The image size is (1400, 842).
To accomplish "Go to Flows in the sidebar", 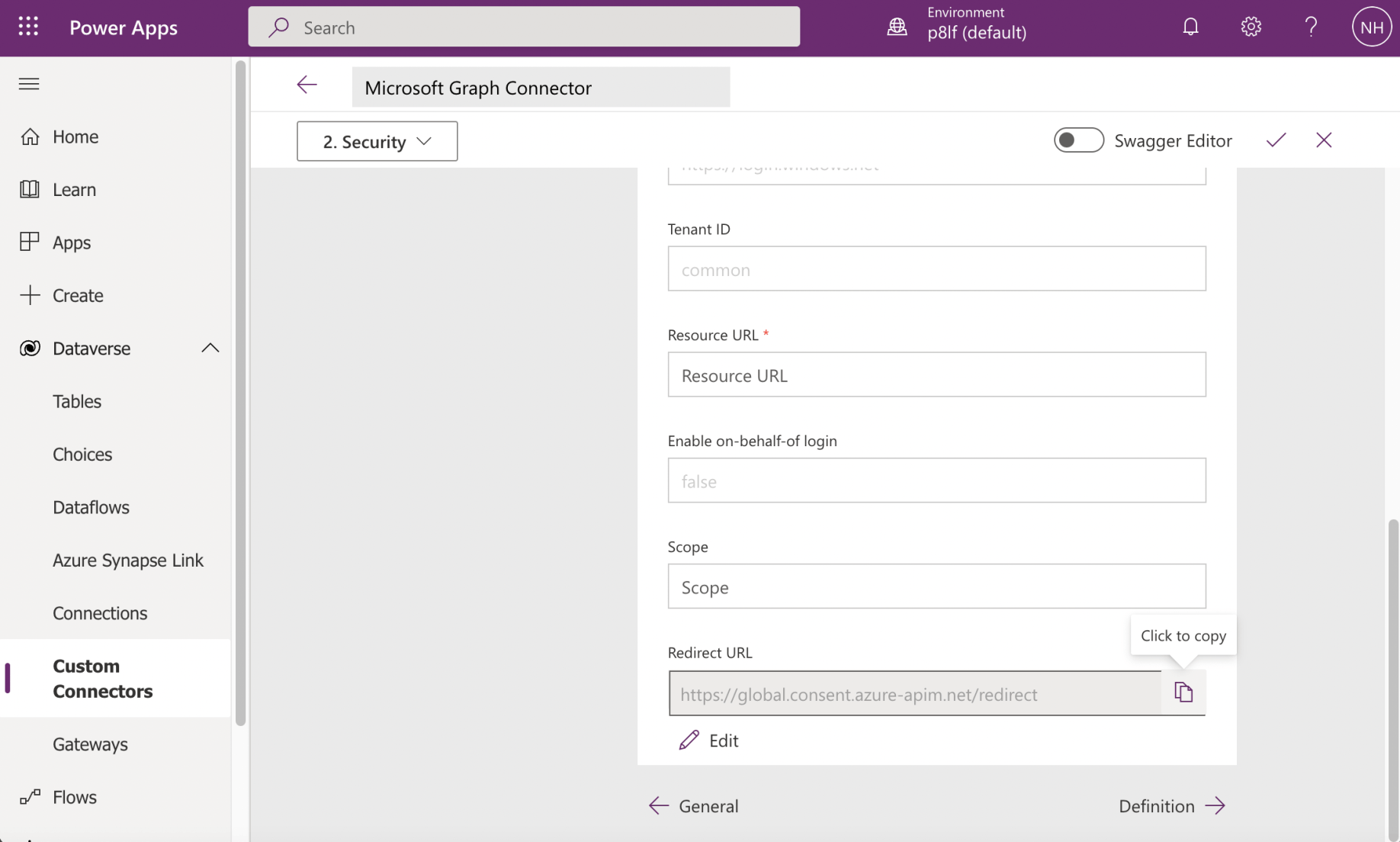I will click(x=75, y=797).
